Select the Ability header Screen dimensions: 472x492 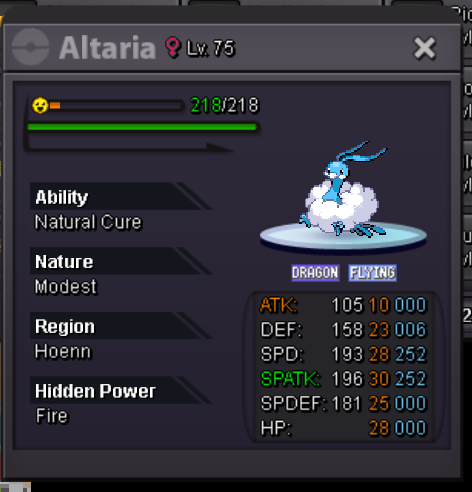tap(121, 197)
